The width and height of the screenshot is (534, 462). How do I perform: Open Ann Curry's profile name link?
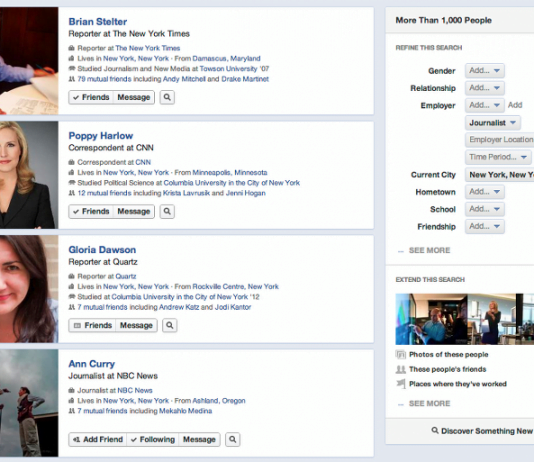click(x=92, y=364)
